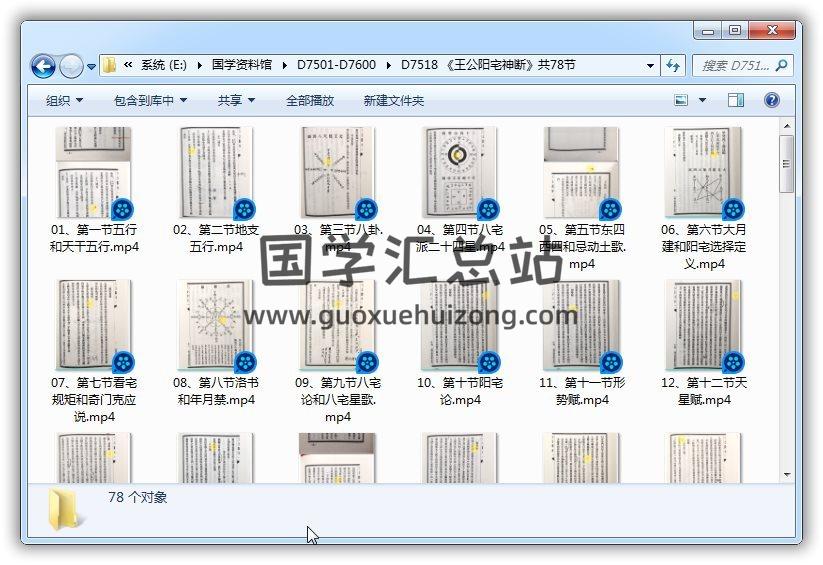Click file name 02、第二节地支五行.mp4

point(216,238)
